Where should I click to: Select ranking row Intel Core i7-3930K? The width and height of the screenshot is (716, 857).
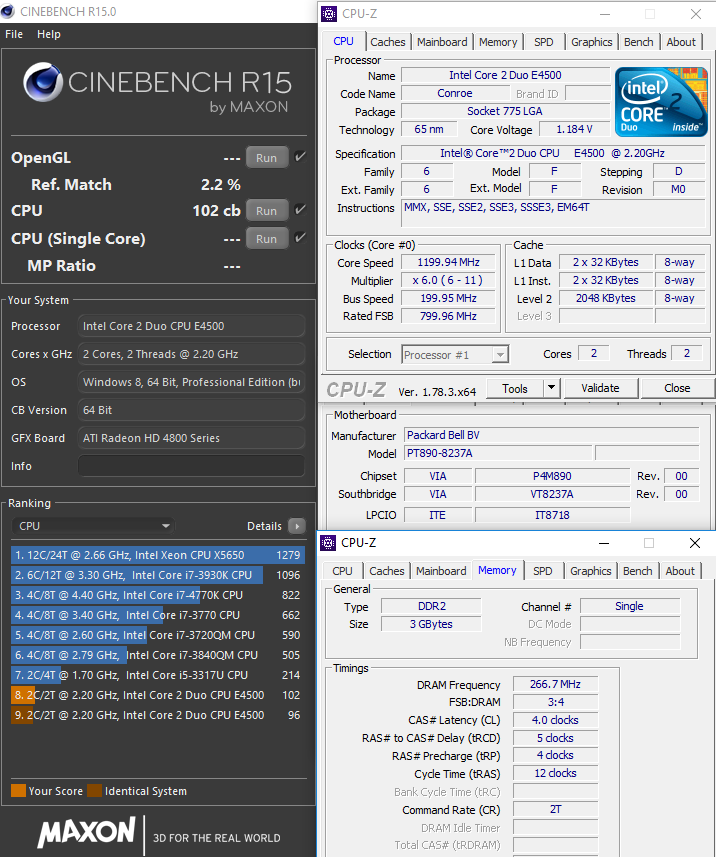pos(157,575)
